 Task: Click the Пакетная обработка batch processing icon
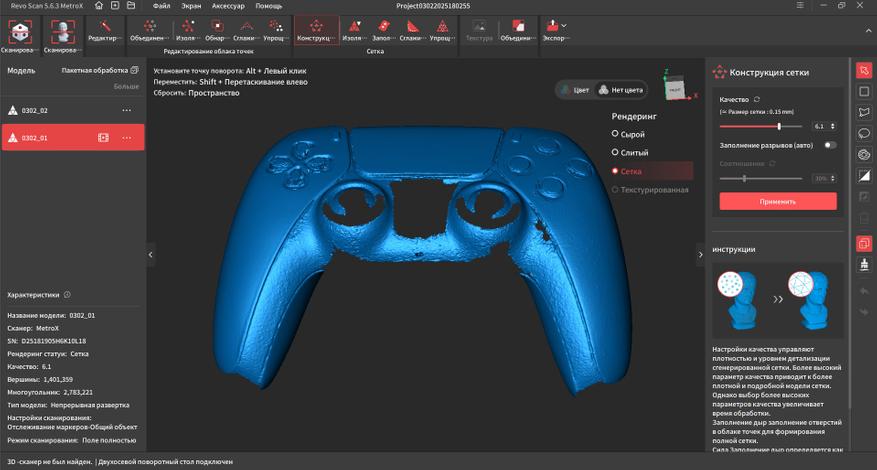coord(134,70)
